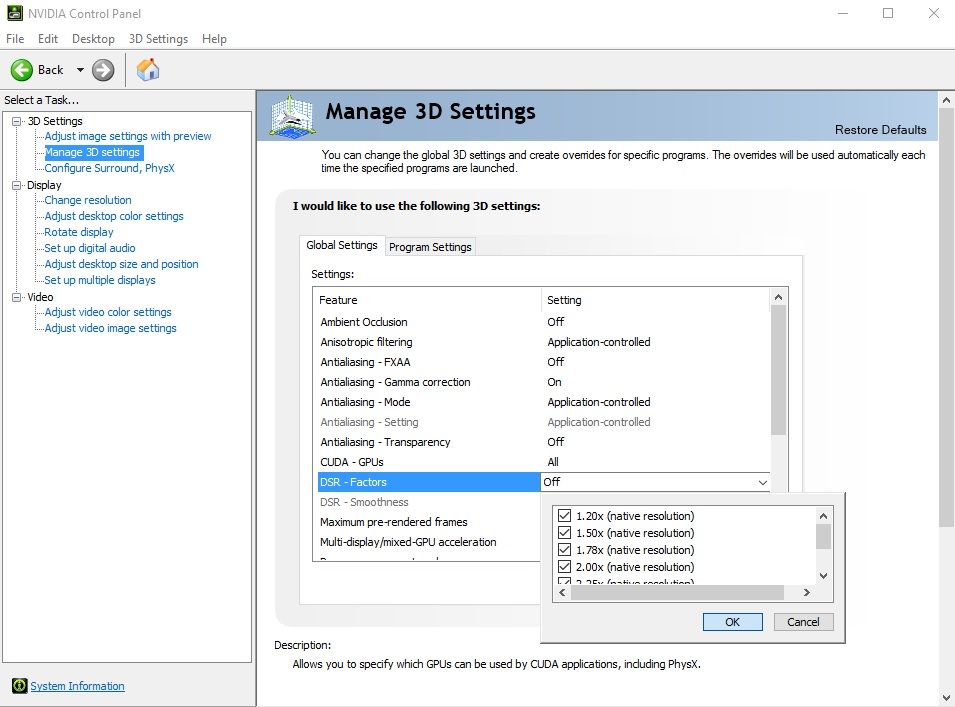Collapse the 3D Settings tree node
The image size is (955, 707).
[17, 121]
